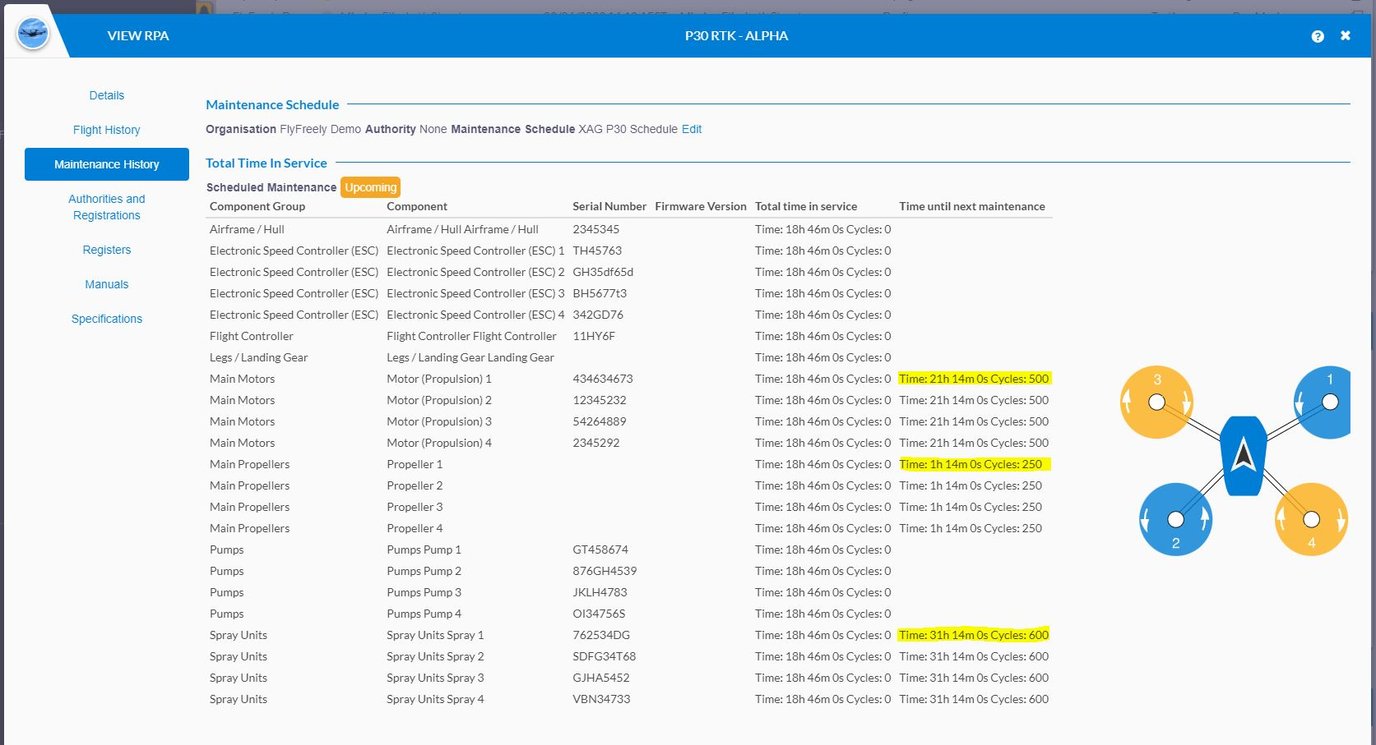1376x745 pixels.
Task: Select motor 2 in the drone diagram
Action: tap(1176, 519)
